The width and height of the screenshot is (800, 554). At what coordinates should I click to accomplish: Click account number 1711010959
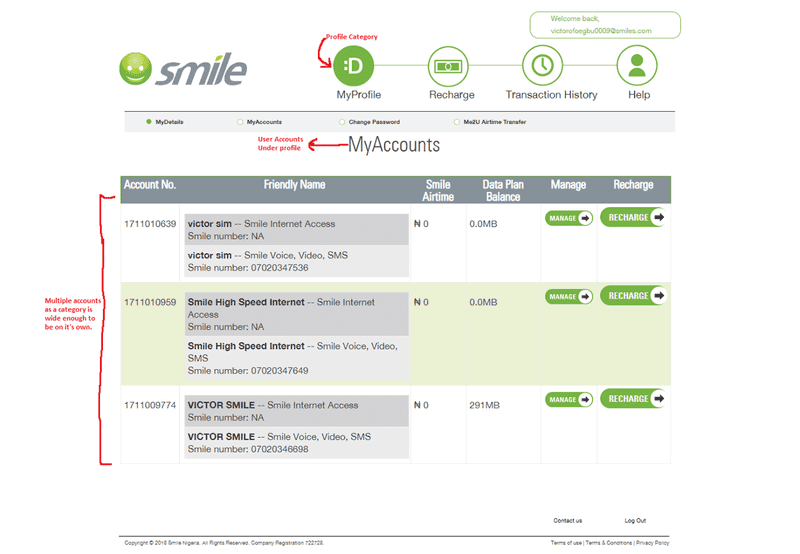point(150,303)
